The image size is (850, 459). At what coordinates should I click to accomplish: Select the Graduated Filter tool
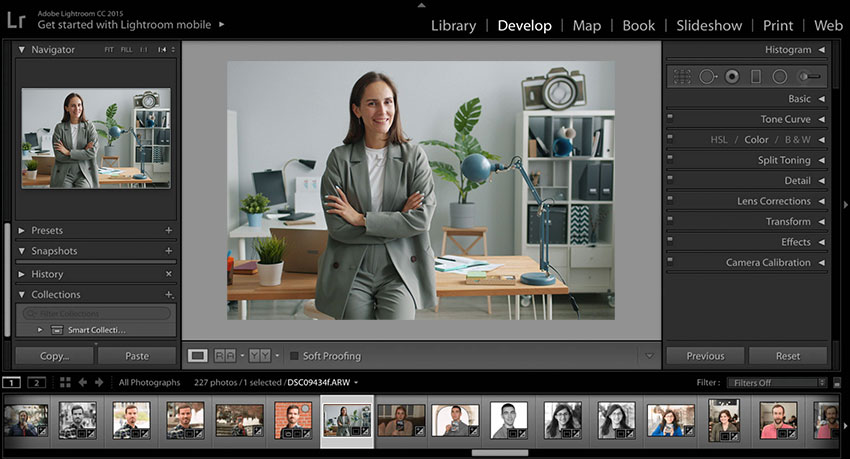click(x=756, y=76)
